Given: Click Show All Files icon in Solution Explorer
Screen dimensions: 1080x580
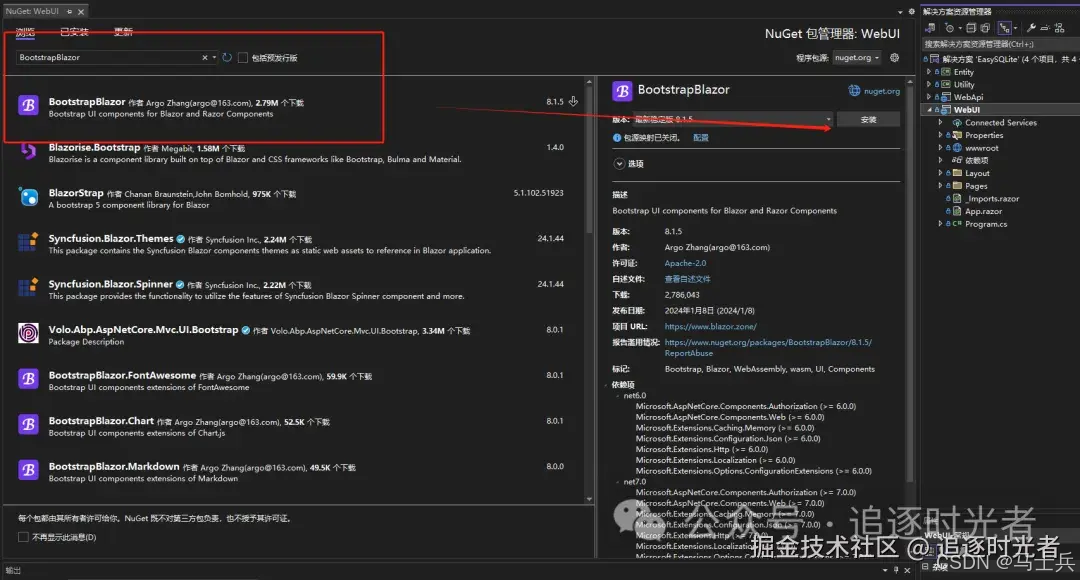Looking at the screenshot, I should [x=985, y=28].
